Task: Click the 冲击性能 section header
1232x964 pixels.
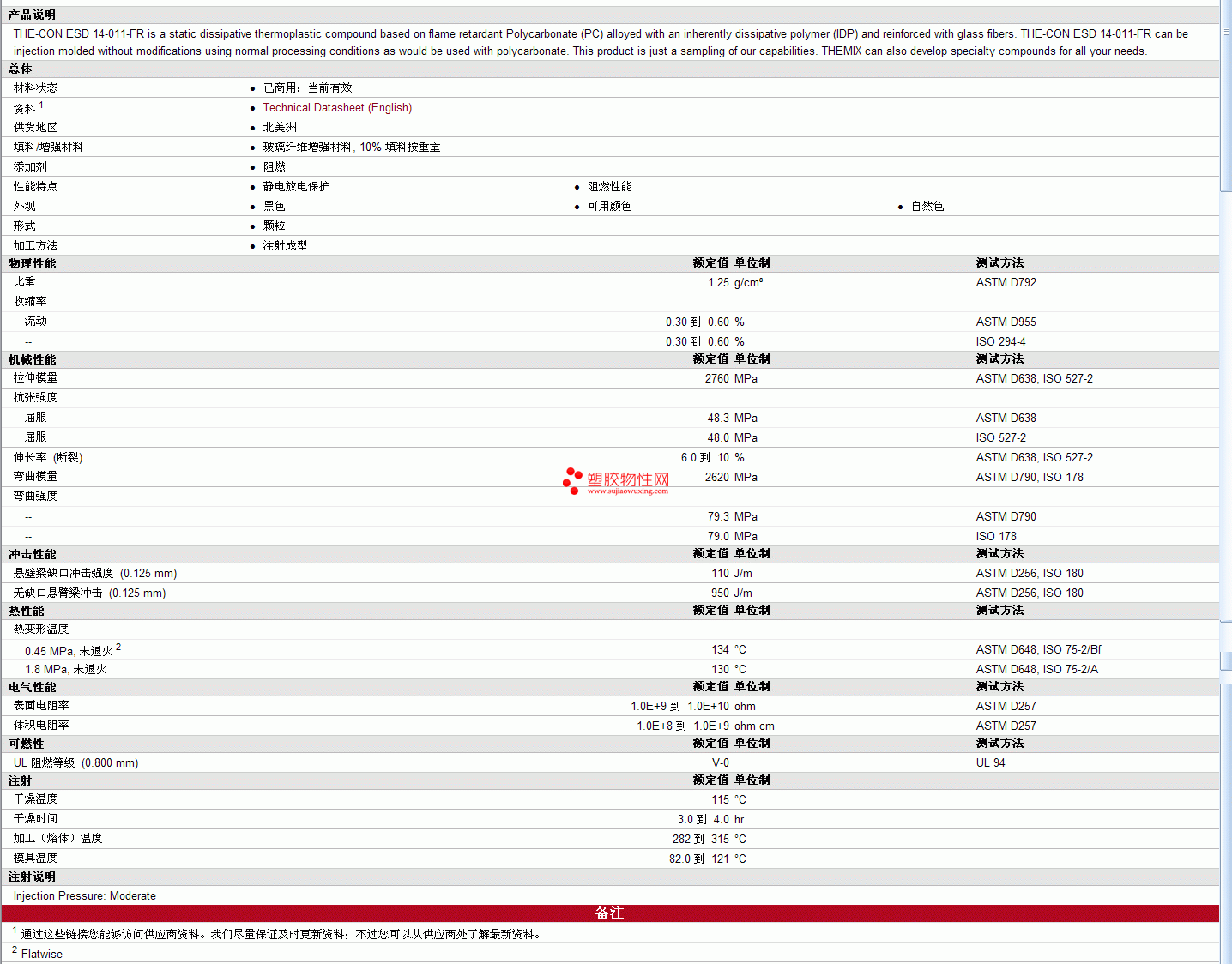Action: [x=32, y=554]
